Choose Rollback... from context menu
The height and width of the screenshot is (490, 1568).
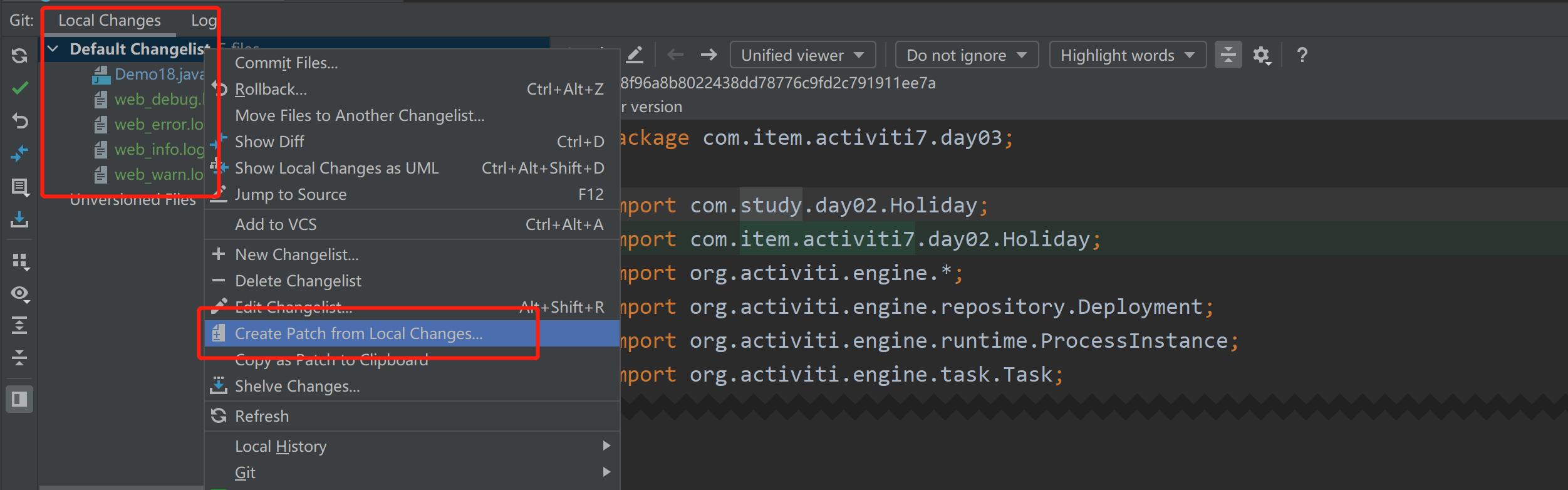click(x=412, y=89)
